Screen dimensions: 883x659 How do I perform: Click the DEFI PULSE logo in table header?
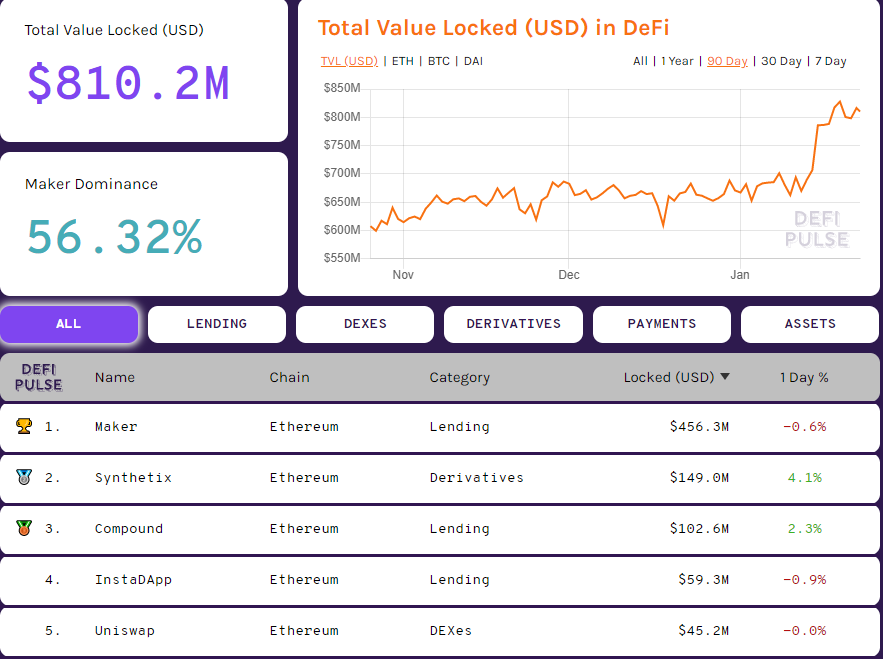pyautogui.click(x=36, y=378)
